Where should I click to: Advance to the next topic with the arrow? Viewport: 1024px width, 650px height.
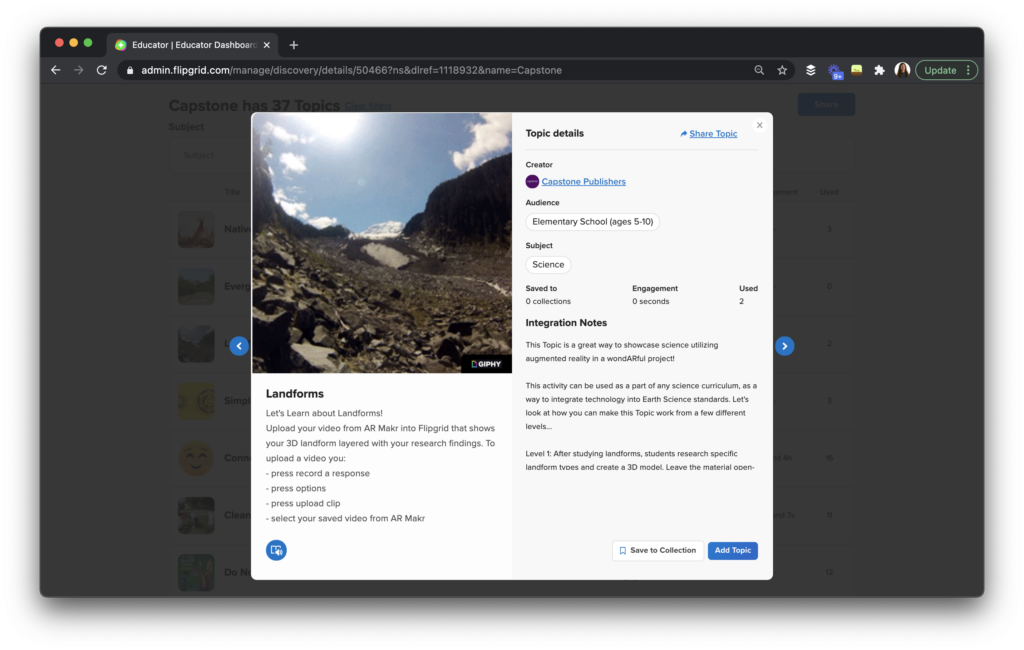pyautogui.click(x=784, y=345)
